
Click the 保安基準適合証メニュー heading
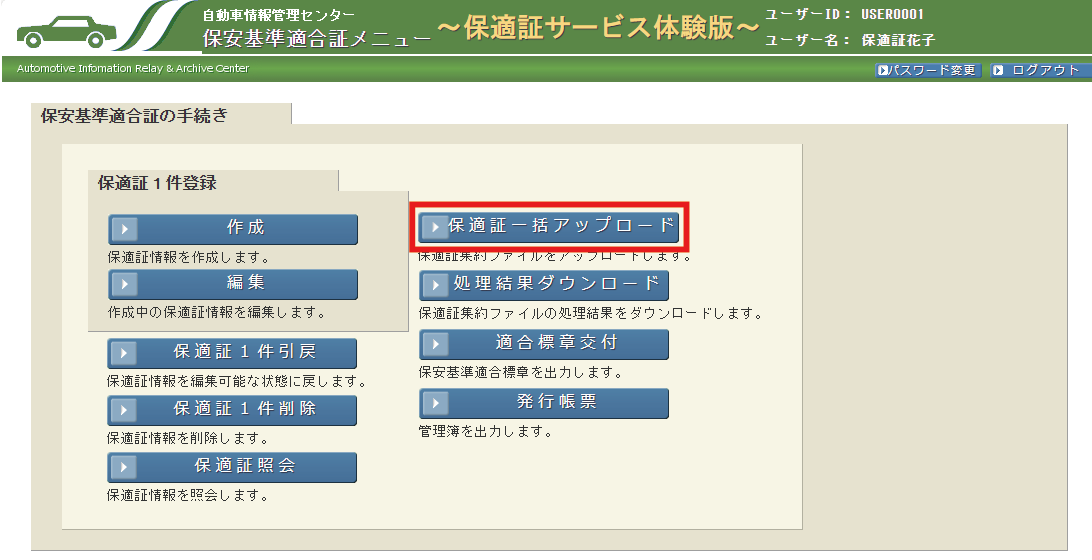click(317, 38)
